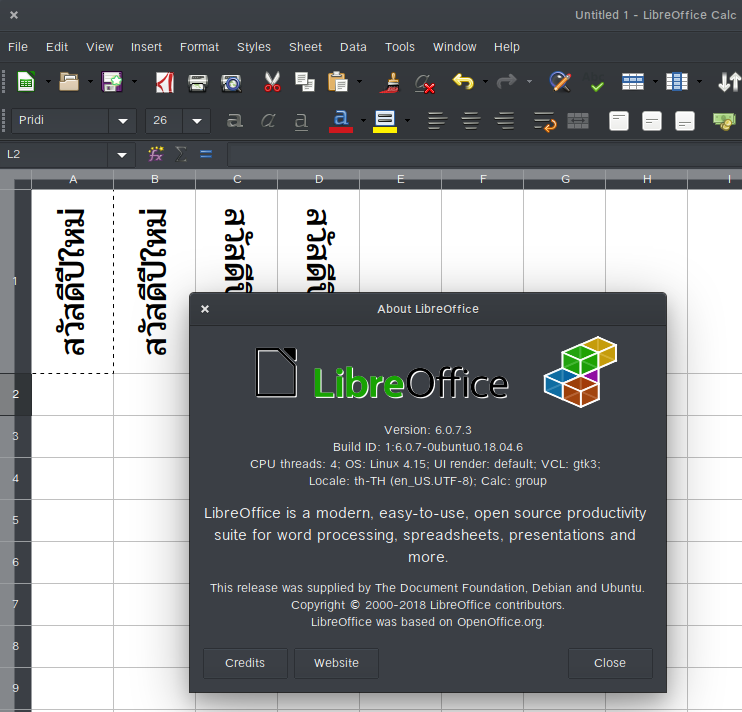Click the Website button
Image resolution: width=742 pixels, height=712 pixels.
coord(336,663)
